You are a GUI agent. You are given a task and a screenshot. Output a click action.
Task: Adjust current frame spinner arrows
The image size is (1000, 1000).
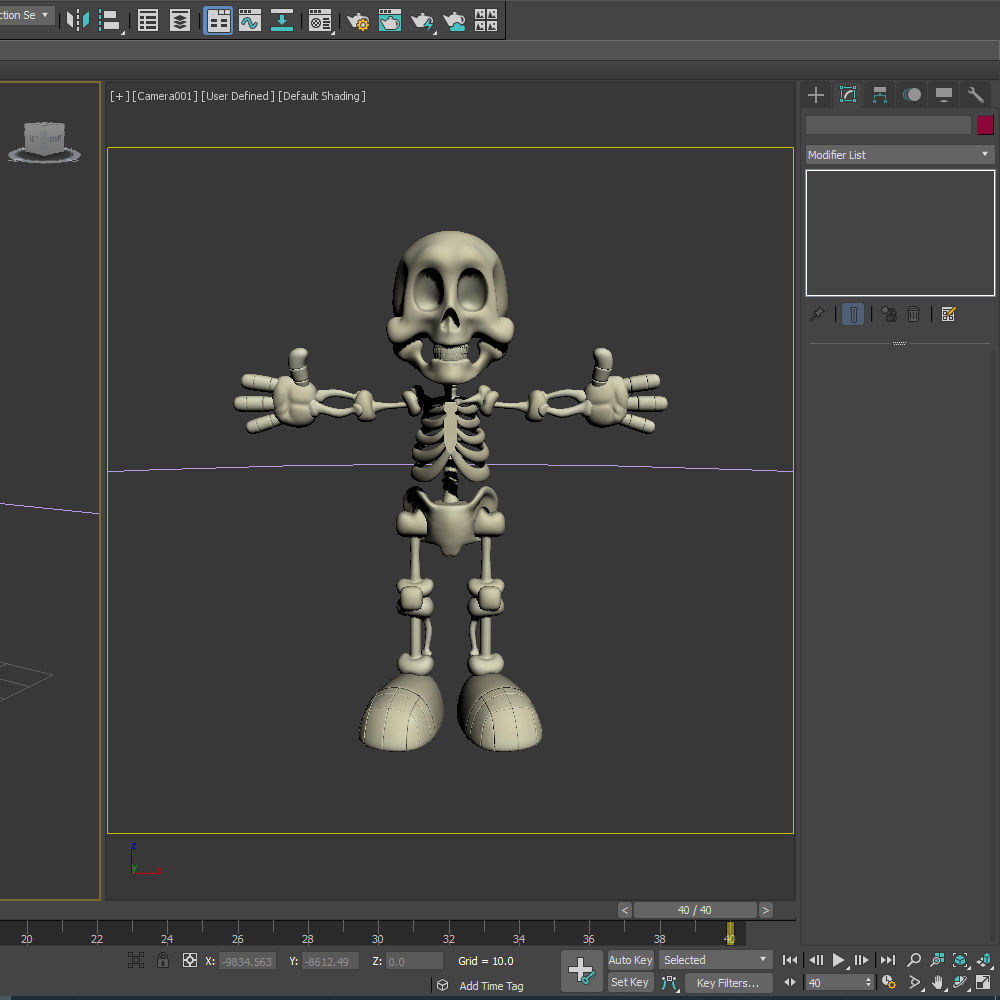click(x=868, y=983)
